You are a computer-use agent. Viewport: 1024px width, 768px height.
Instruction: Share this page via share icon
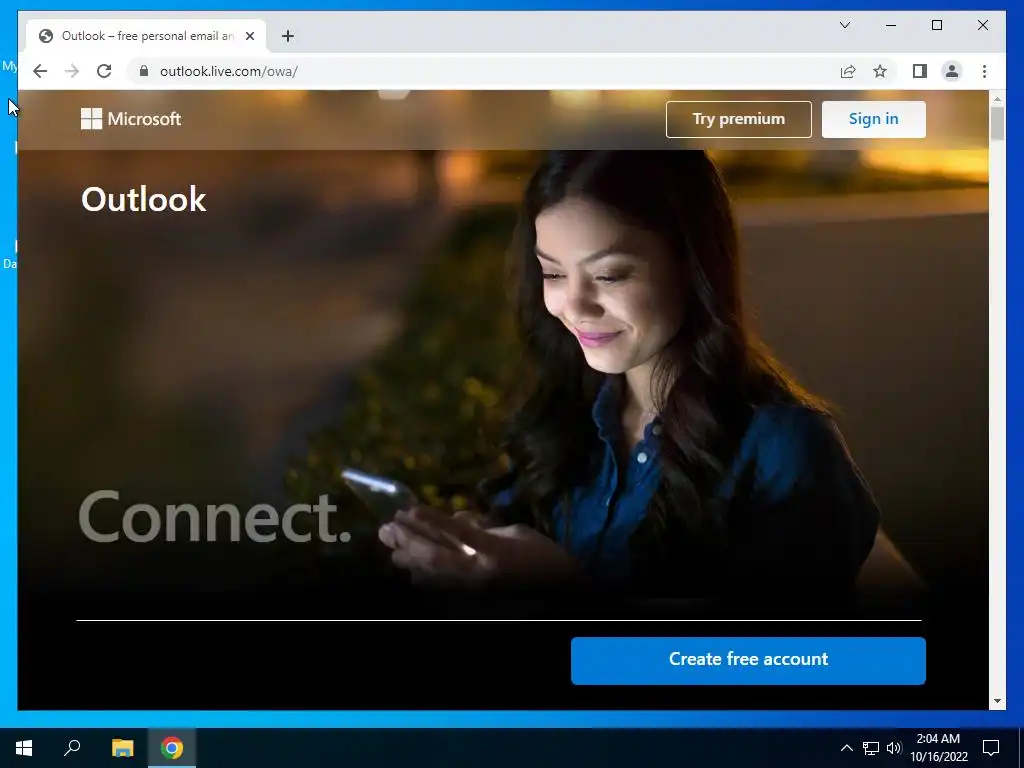(x=848, y=71)
